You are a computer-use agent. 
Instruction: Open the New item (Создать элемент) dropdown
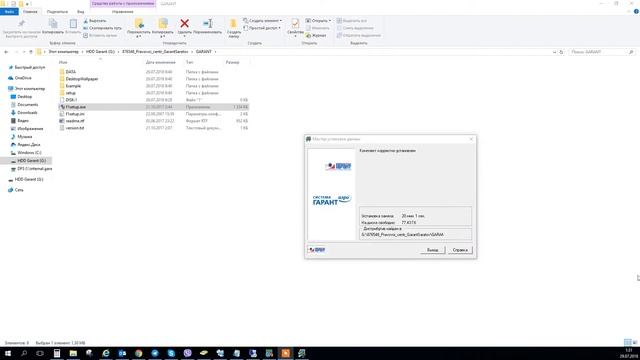[x=262, y=21]
